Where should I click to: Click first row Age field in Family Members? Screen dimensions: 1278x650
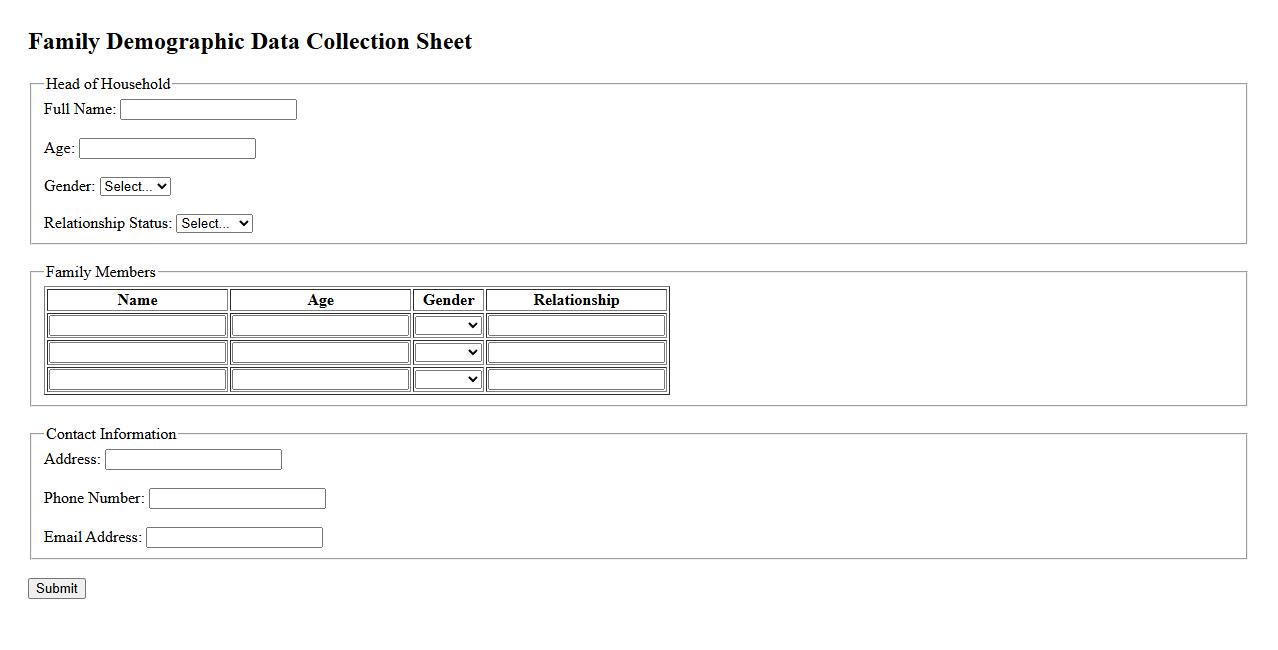point(320,326)
